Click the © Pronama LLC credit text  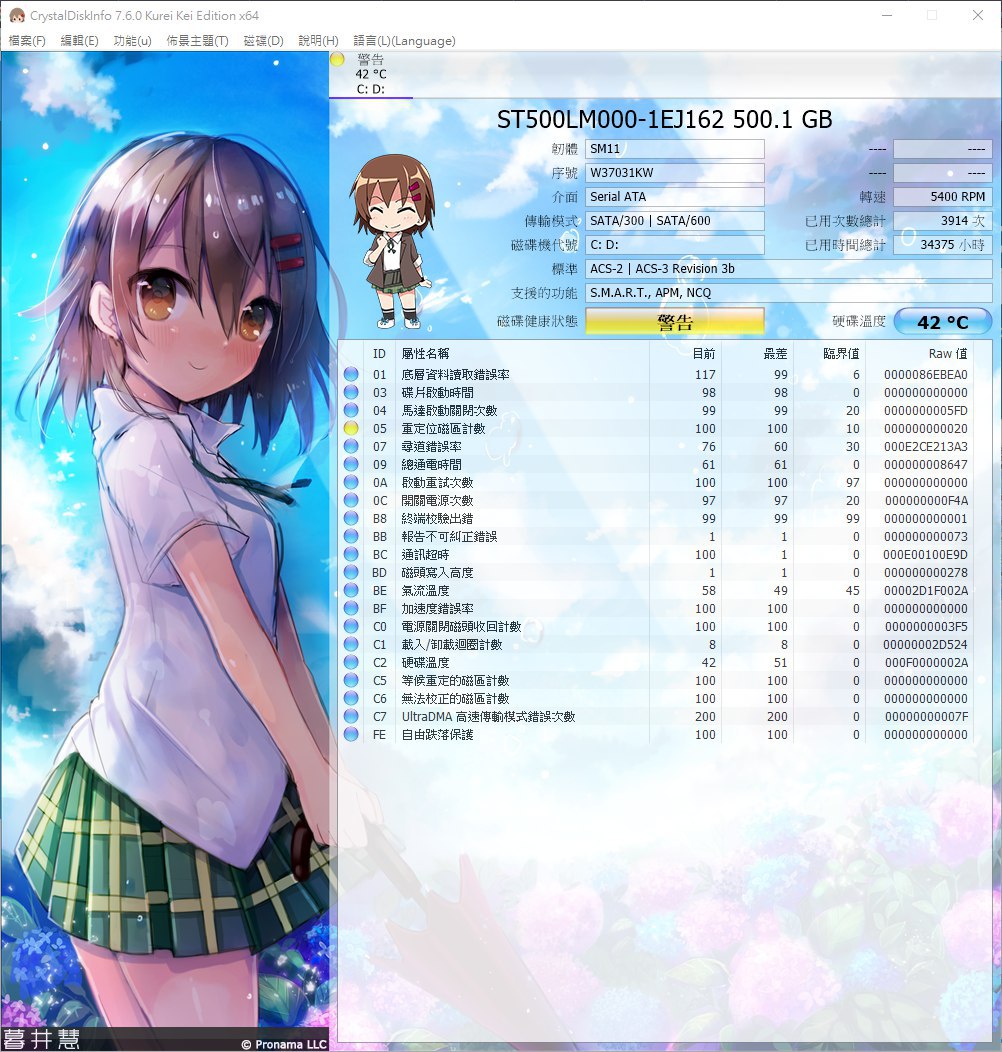coord(283,1044)
